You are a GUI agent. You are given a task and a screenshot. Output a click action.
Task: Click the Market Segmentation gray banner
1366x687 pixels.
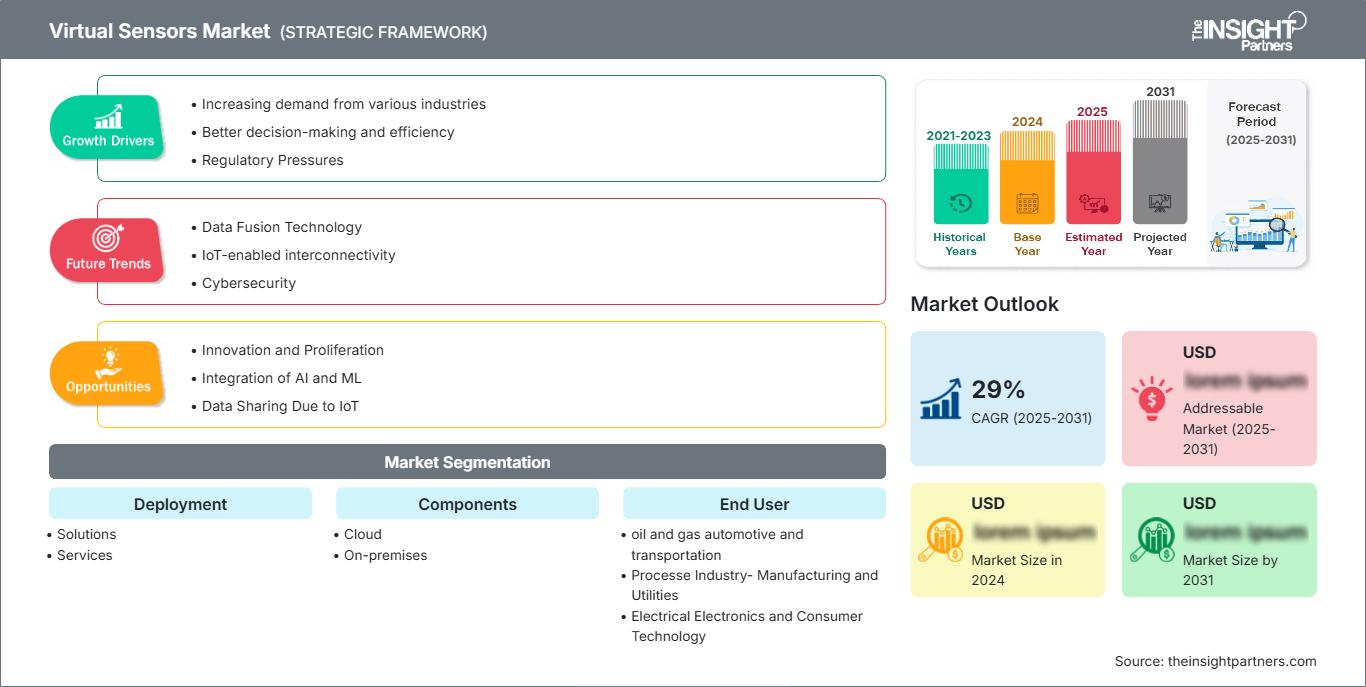pos(467,462)
